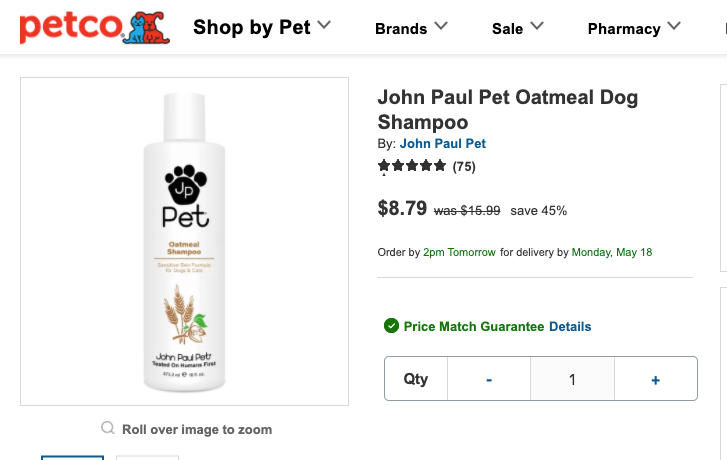Click the Petco wordmark logo

coord(68,27)
